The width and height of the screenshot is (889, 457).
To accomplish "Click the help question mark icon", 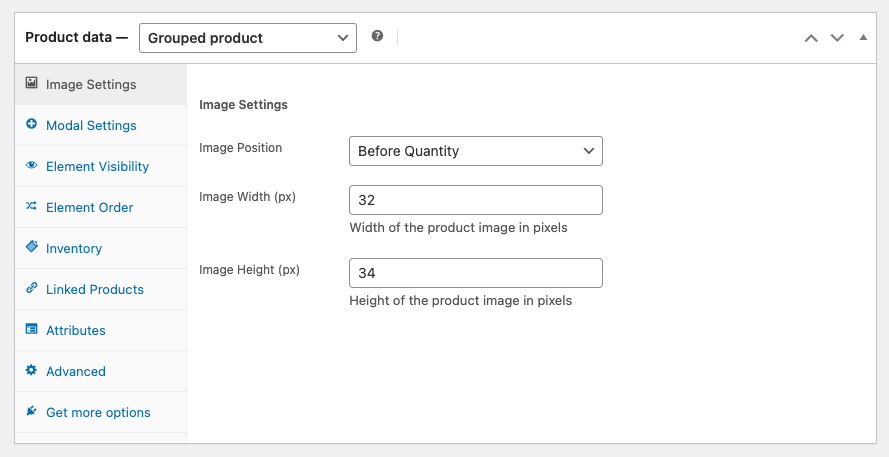I will (x=377, y=36).
